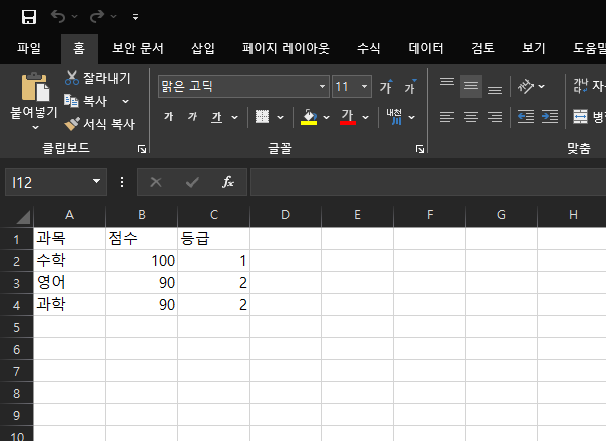Open fill color palette dropdown
The height and width of the screenshot is (441, 606).
326,117
